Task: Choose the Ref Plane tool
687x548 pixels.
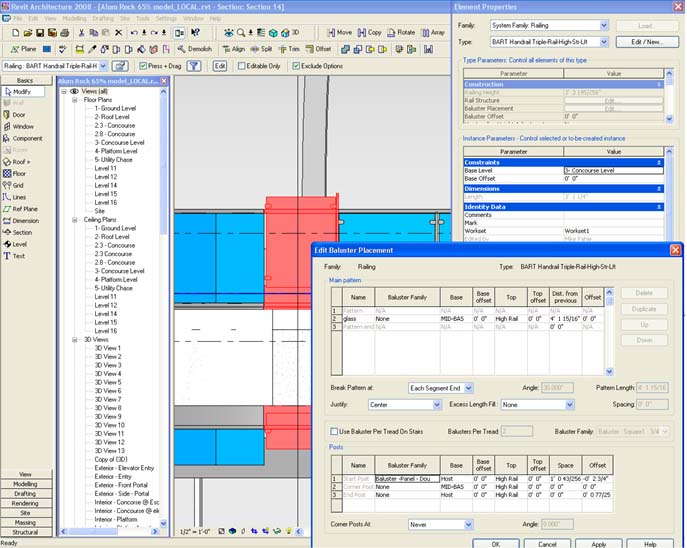Action: pos(25,208)
